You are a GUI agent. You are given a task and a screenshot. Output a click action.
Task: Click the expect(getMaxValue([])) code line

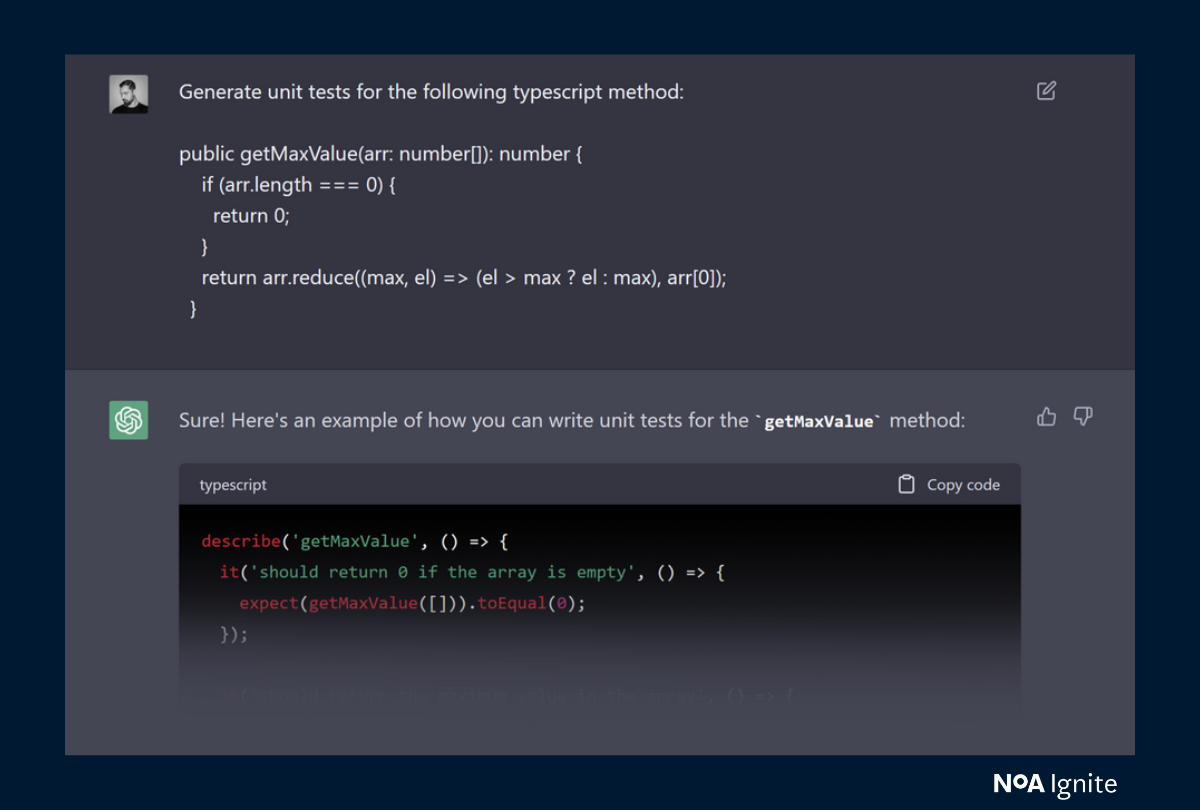point(412,603)
